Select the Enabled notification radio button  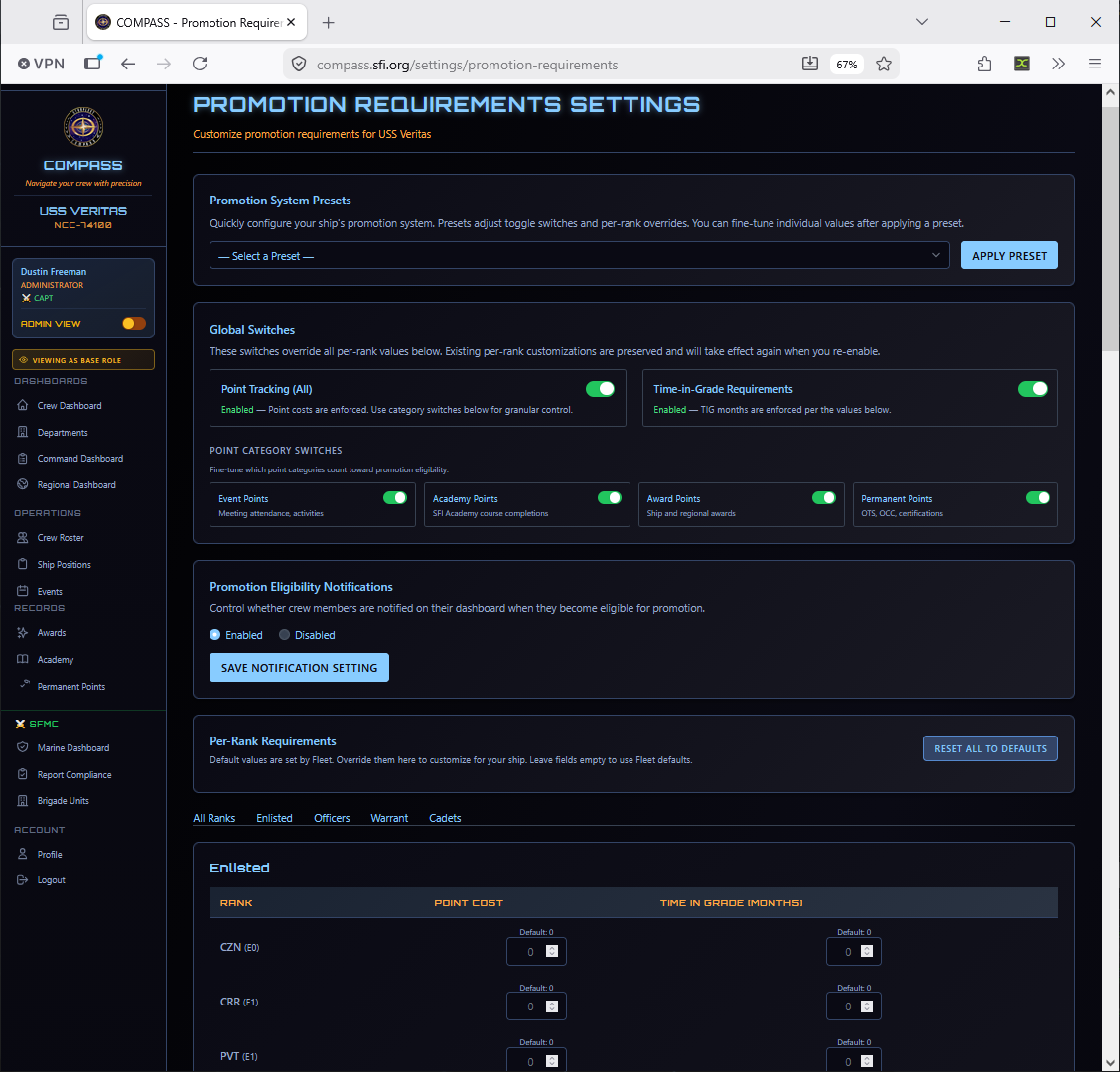coord(215,635)
